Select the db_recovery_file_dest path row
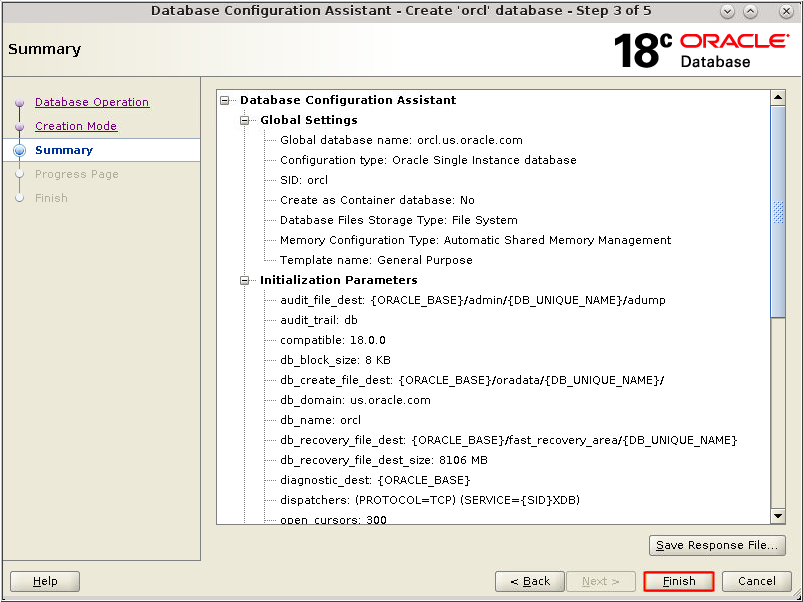Viewport: 803px width, 602px height. [508, 440]
